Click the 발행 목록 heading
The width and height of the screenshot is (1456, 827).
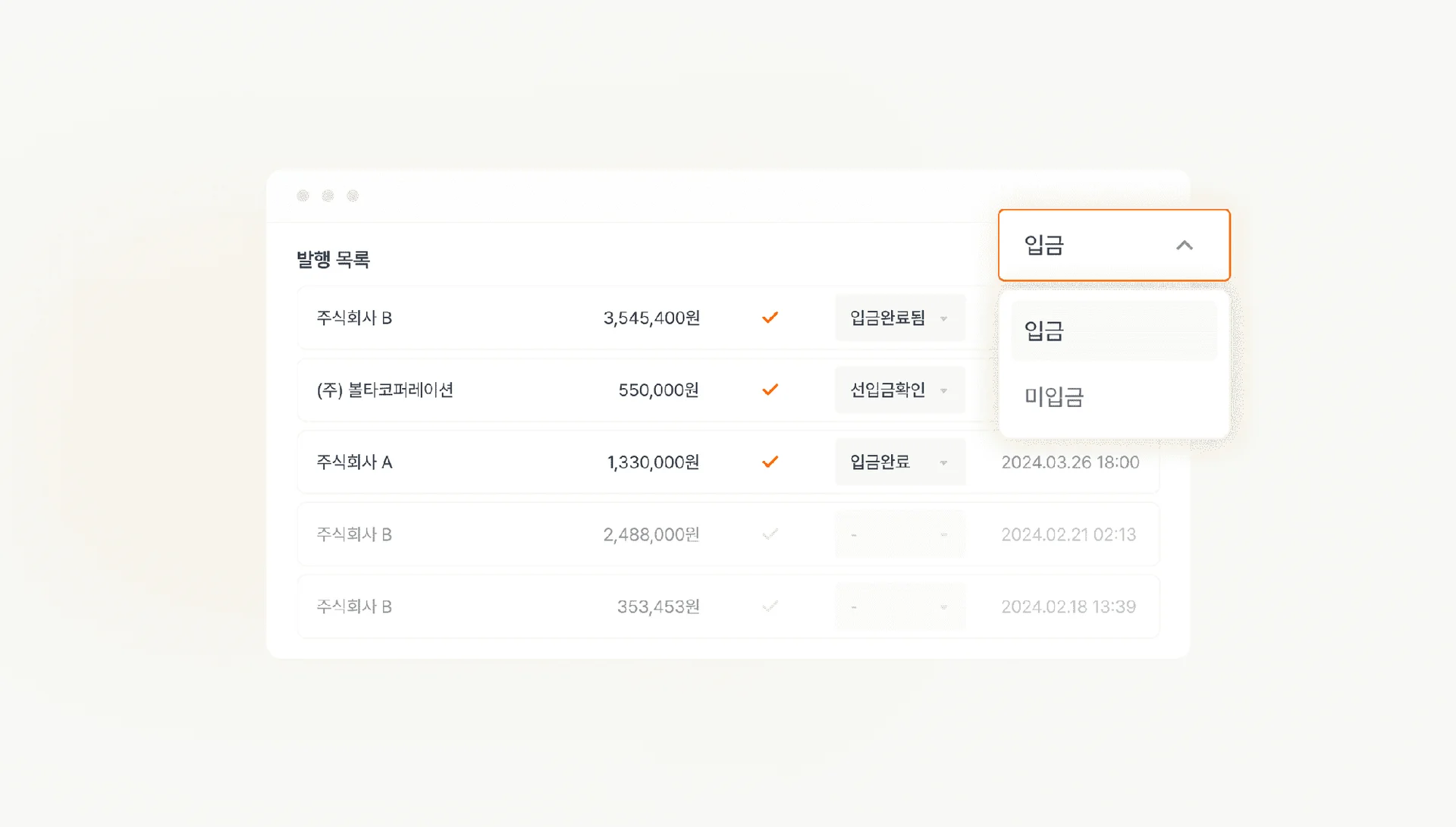coord(334,260)
